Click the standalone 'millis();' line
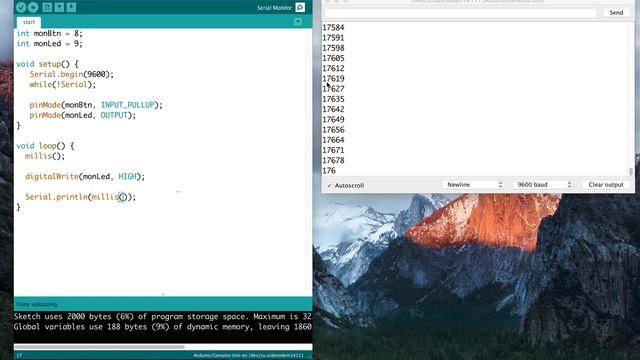Image resolution: width=640 pixels, height=360 pixels. coord(45,156)
